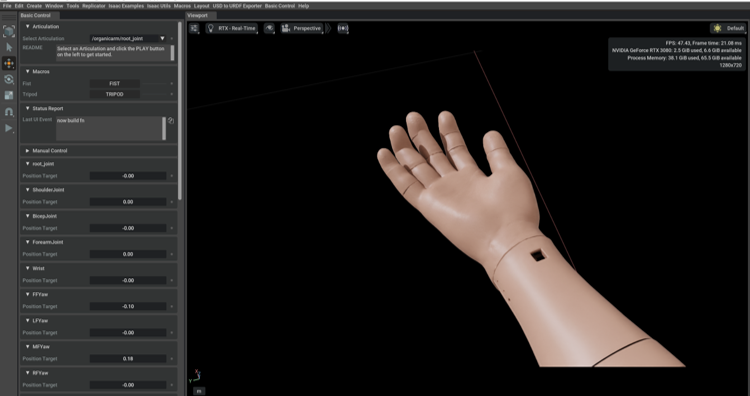
Task: Open the Create menu
Action: tap(34, 6)
